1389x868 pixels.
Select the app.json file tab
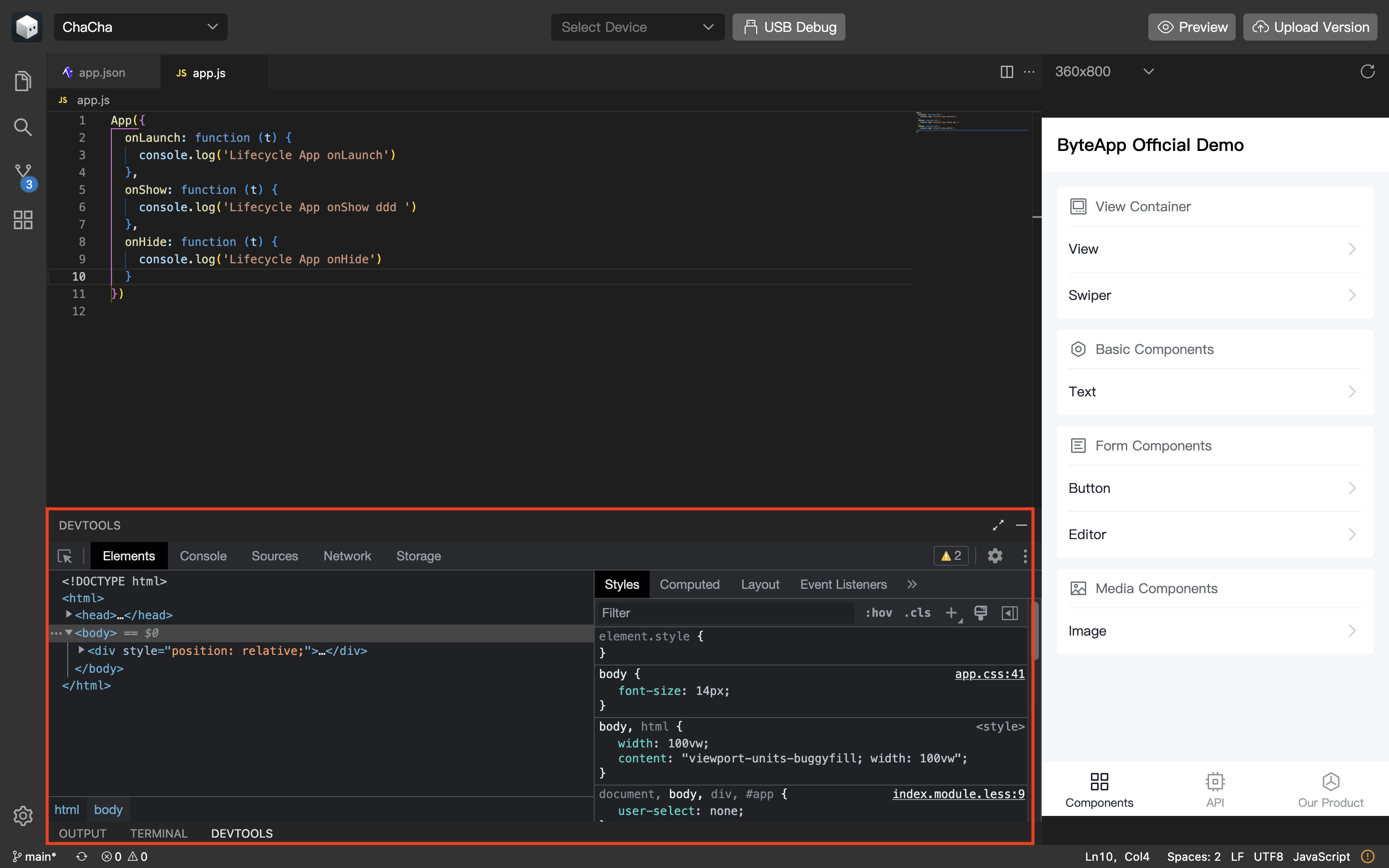tap(102, 72)
